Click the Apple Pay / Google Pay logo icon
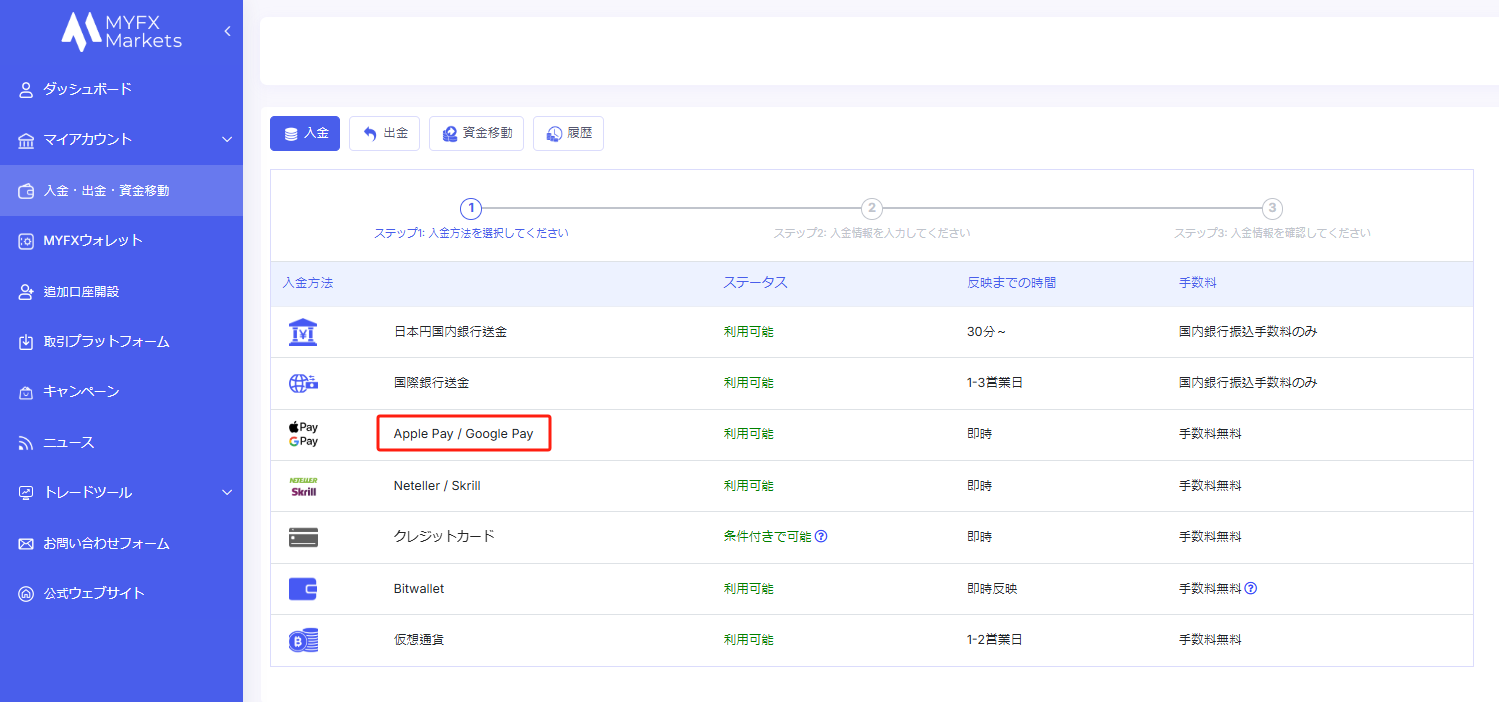Image resolution: width=1499 pixels, height=702 pixels. pos(303,434)
